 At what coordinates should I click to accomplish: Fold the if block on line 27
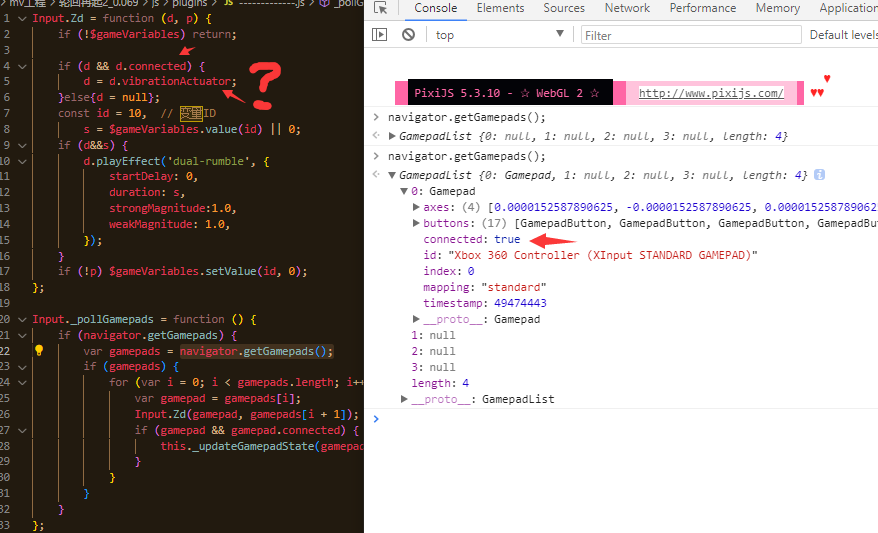click(x=22, y=431)
